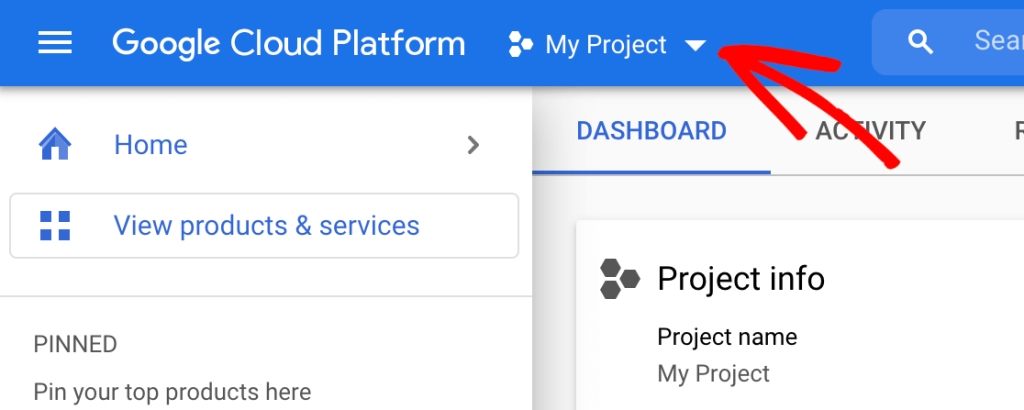Click the Home house icon
The image size is (1024, 410).
[x=55, y=145]
